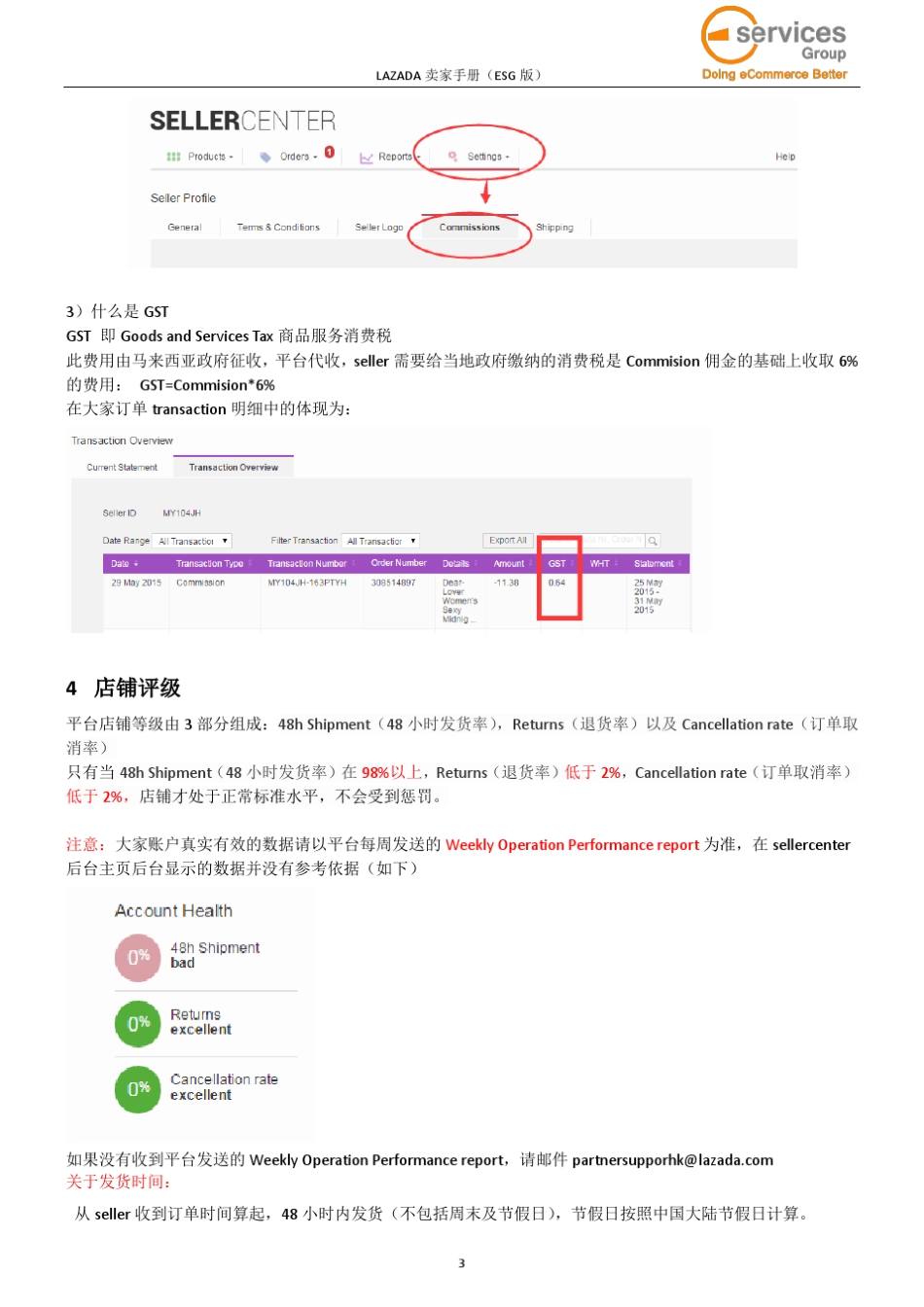Click the transaction search input field
924x1307 pixels.
[591, 541]
